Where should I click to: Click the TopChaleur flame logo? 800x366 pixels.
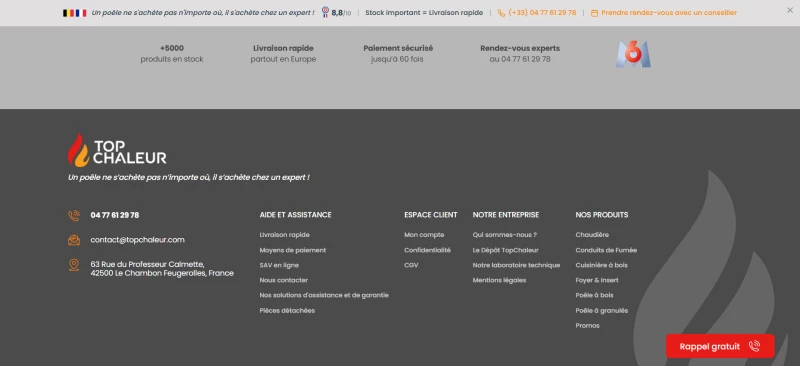pyautogui.click(x=117, y=150)
